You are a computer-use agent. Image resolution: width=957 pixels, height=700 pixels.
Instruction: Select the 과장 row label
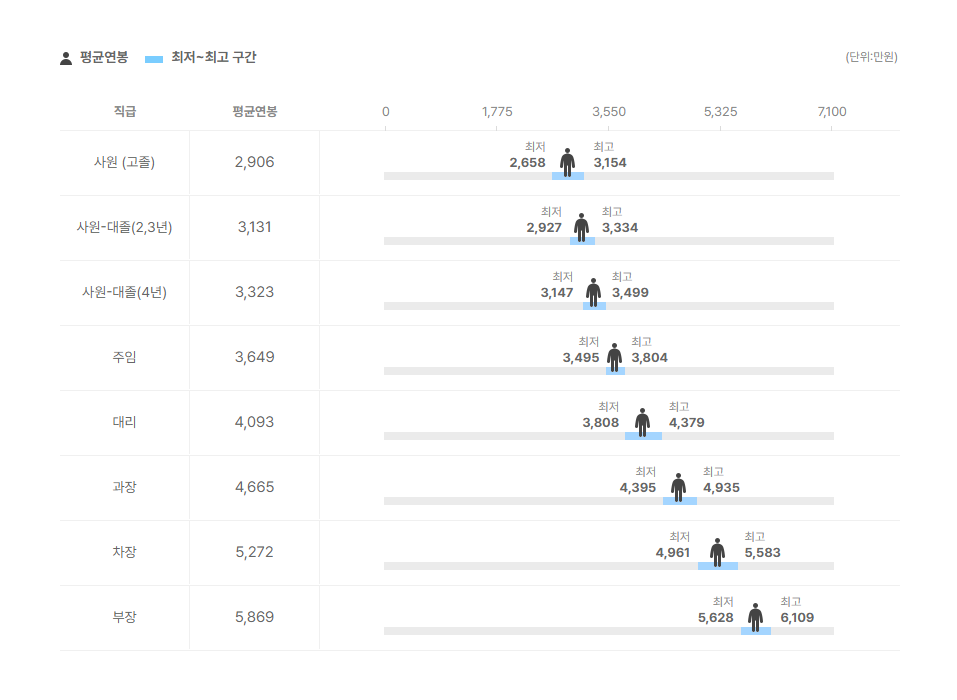(x=125, y=487)
